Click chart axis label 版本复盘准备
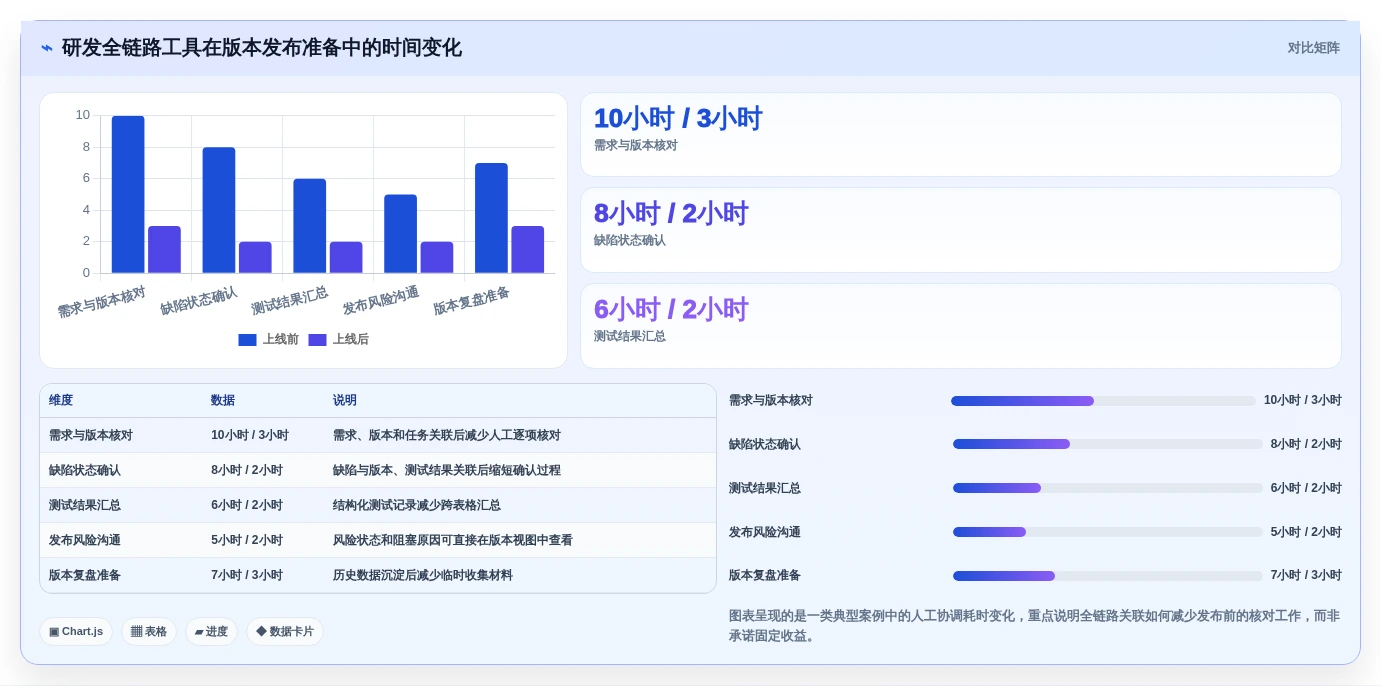 (472, 301)
